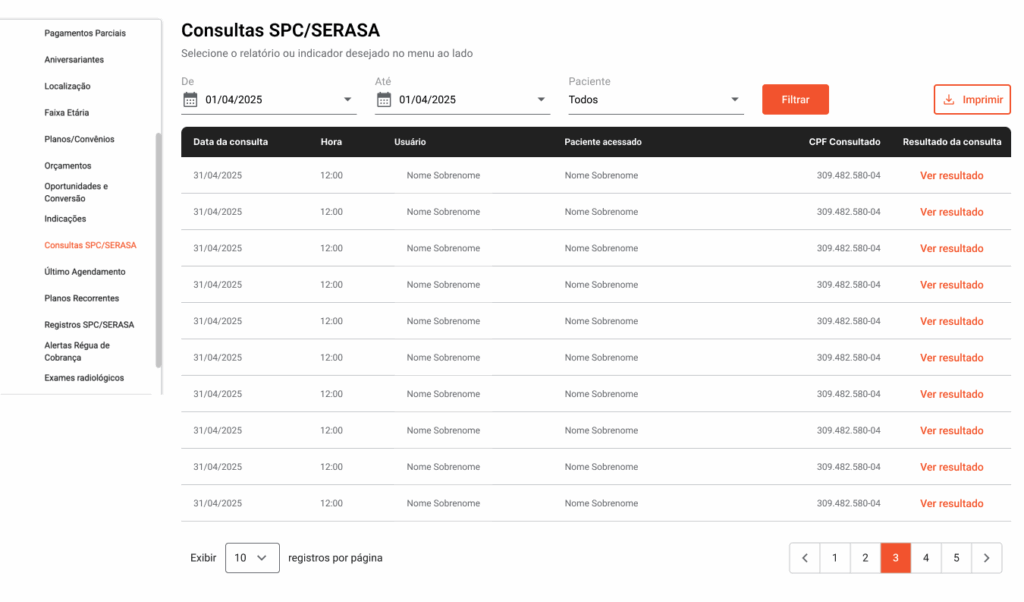Click Ver resultado in ninth row
Image resolution: width=1024 pixels, height=602 pixels.
pyautogui.click(x=952, y=467)
